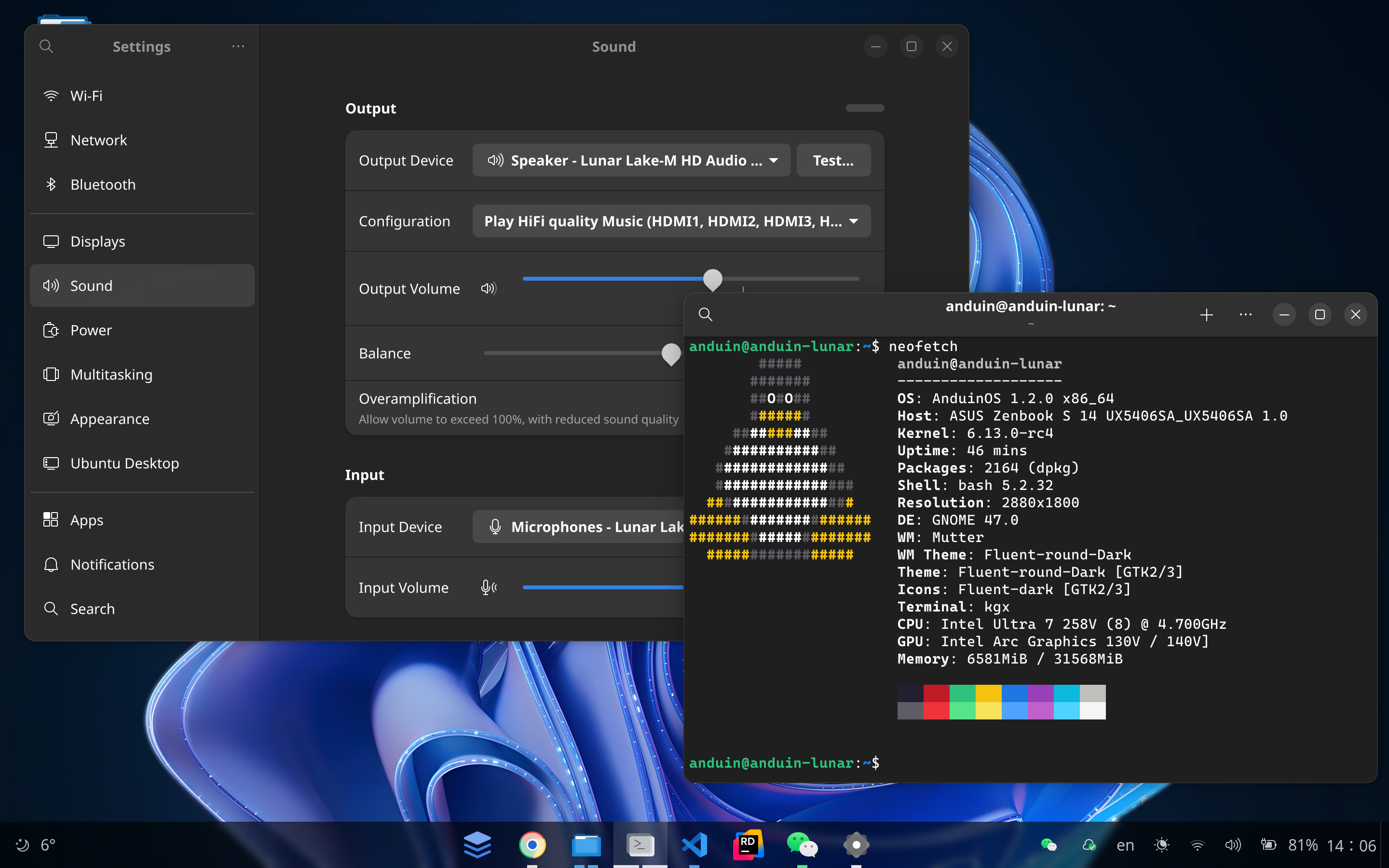Click the weather 6° indicator in taskbar
The width and height of the screenshot is (1389, 868).
(36, 845)
